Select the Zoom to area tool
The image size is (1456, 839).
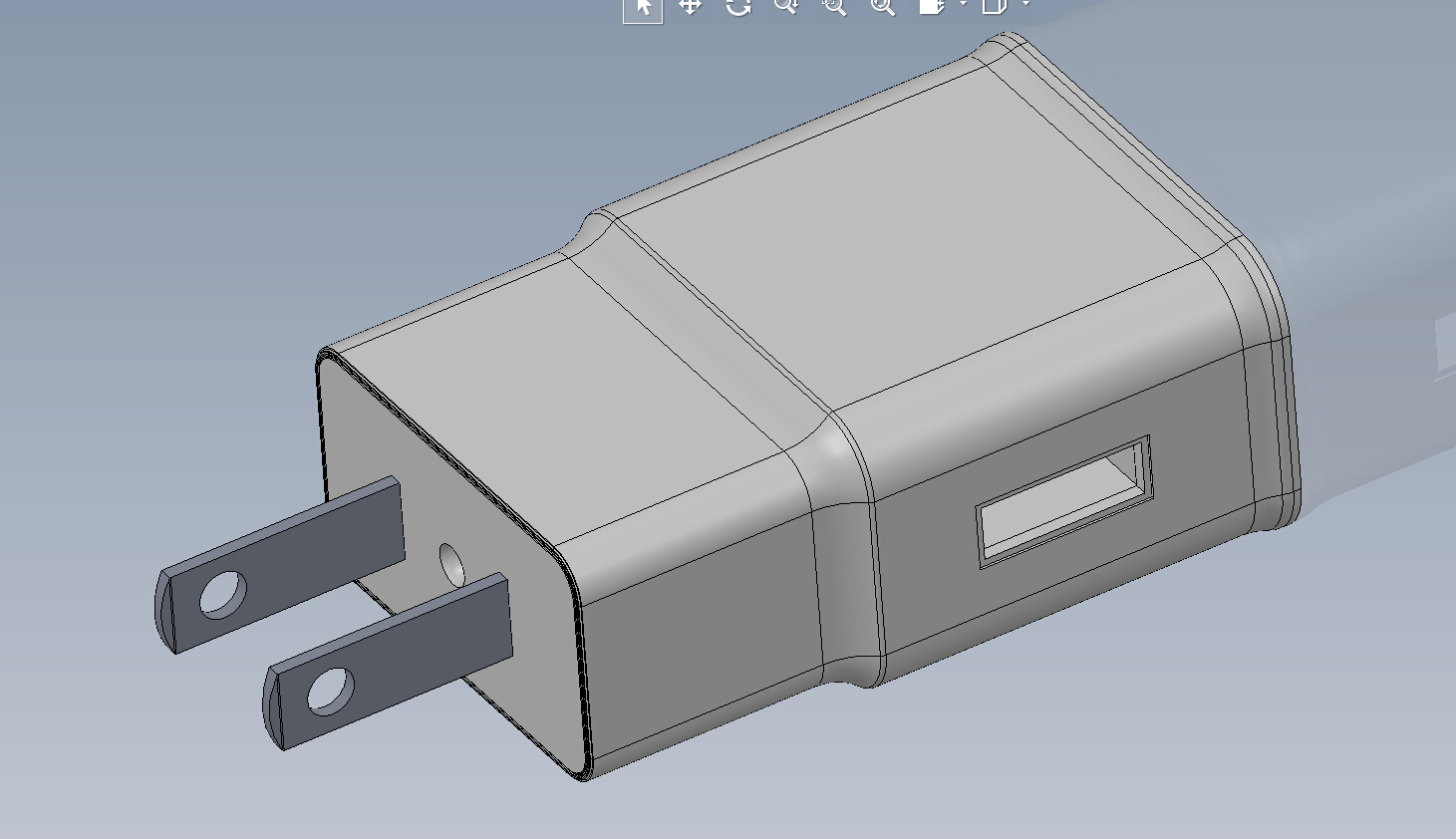[x=834, y=7]
